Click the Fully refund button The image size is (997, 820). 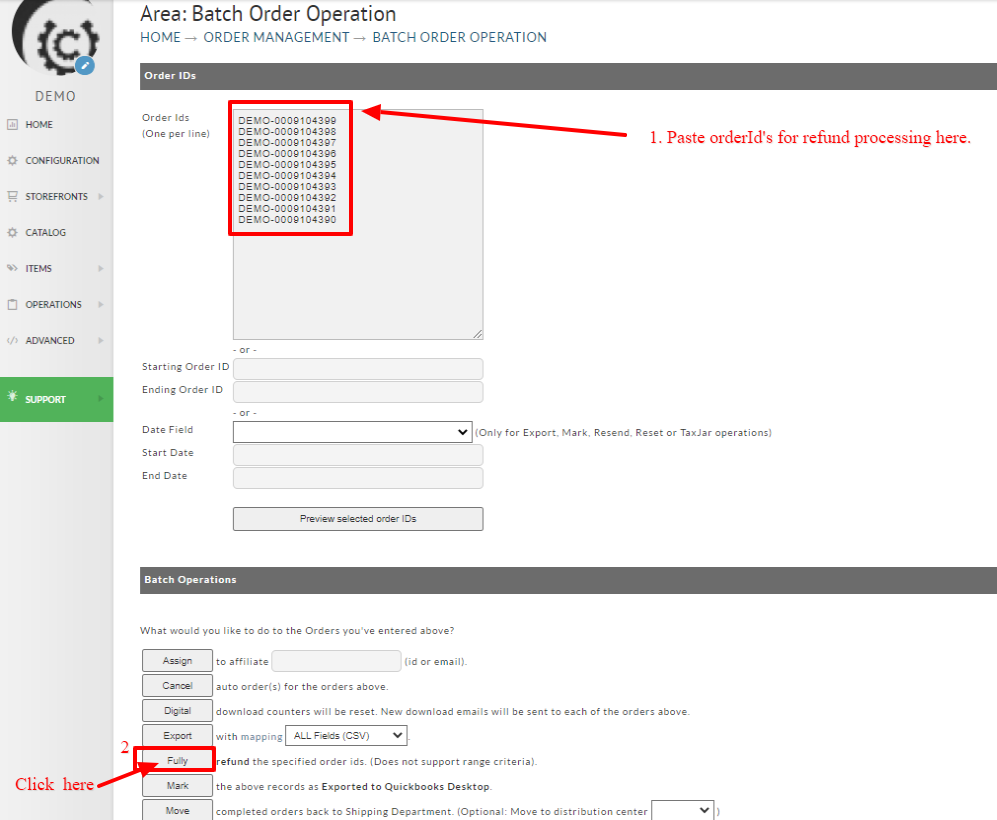177,761
